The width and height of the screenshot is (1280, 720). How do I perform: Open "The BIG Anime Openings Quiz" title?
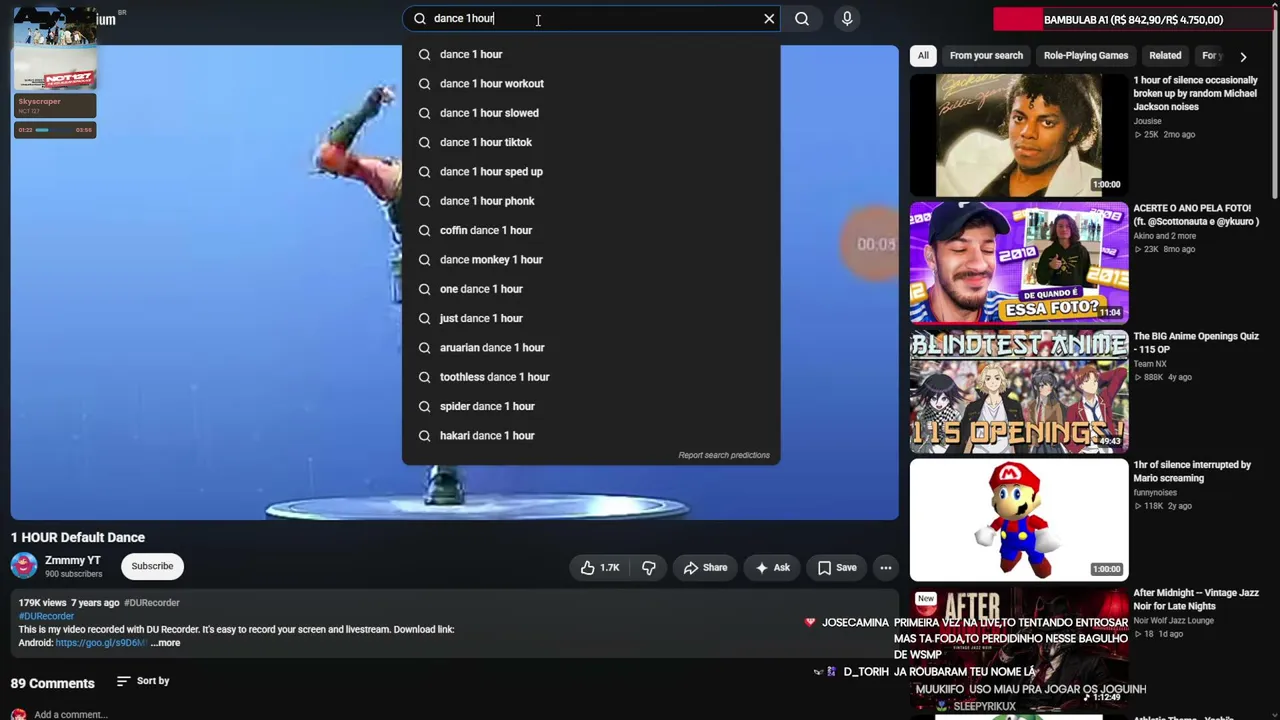coord(1196,343)
